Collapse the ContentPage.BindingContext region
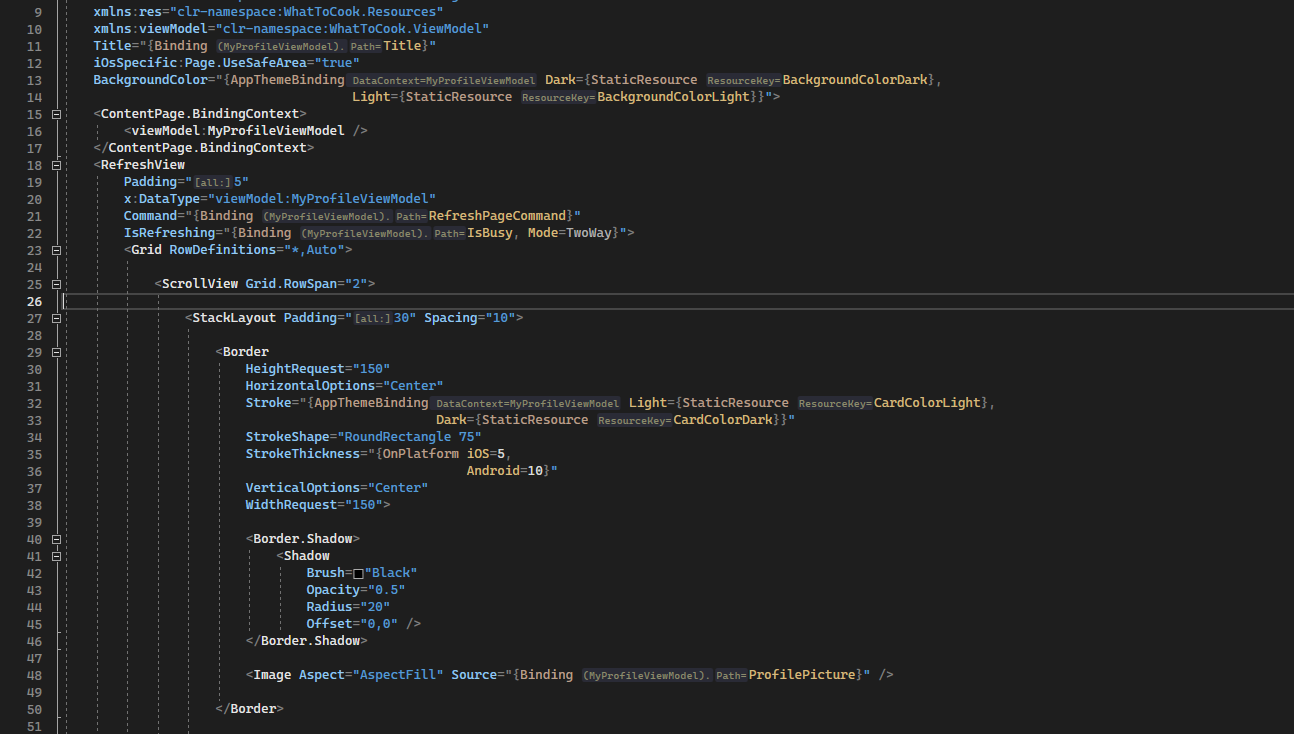Screen dimensions: 1294x734 [56, 113]
